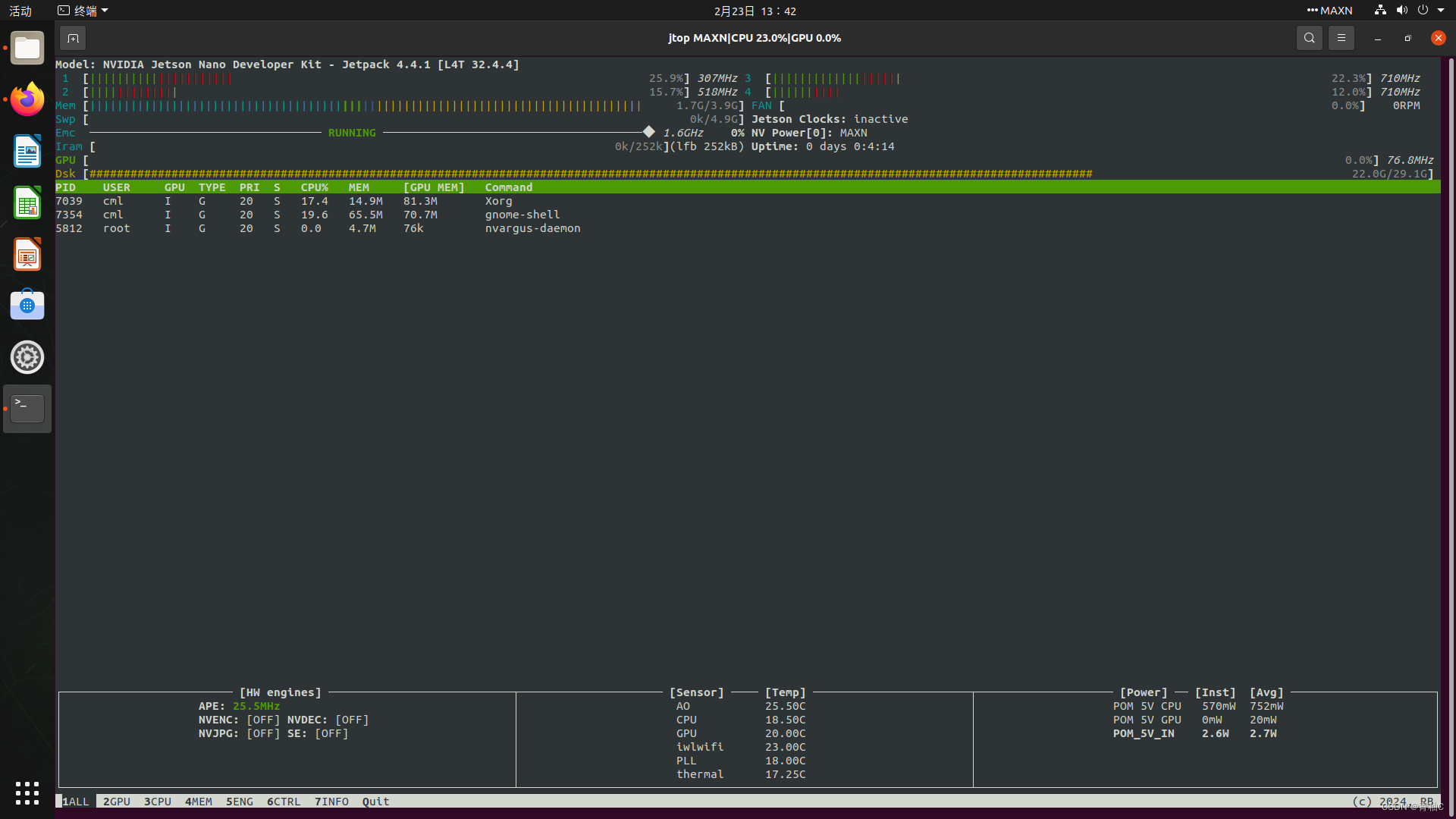Open LibreOffice Impress from the dock
The height and width of the screenshot is (819, 1456).
pos(27,254)
